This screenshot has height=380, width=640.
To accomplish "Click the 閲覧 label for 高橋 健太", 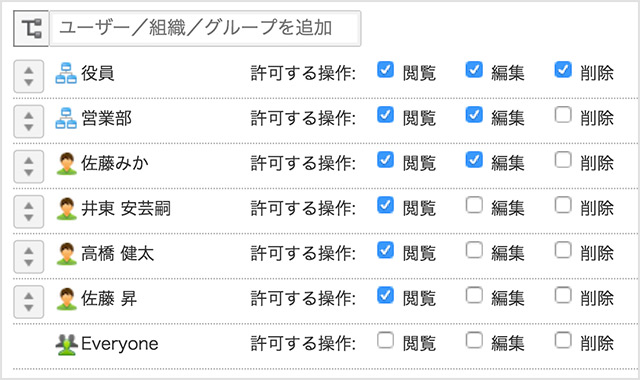I will point(419,254).
